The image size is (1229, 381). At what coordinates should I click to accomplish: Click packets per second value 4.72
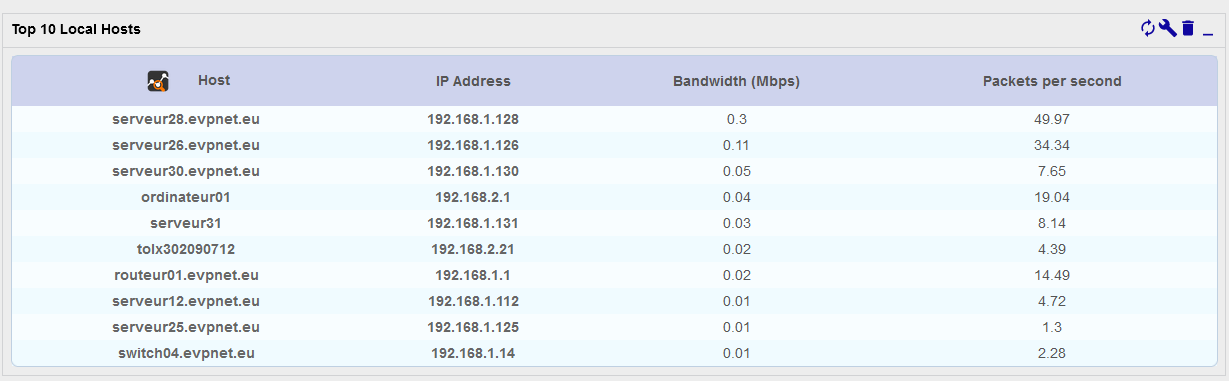point(1052,301)
